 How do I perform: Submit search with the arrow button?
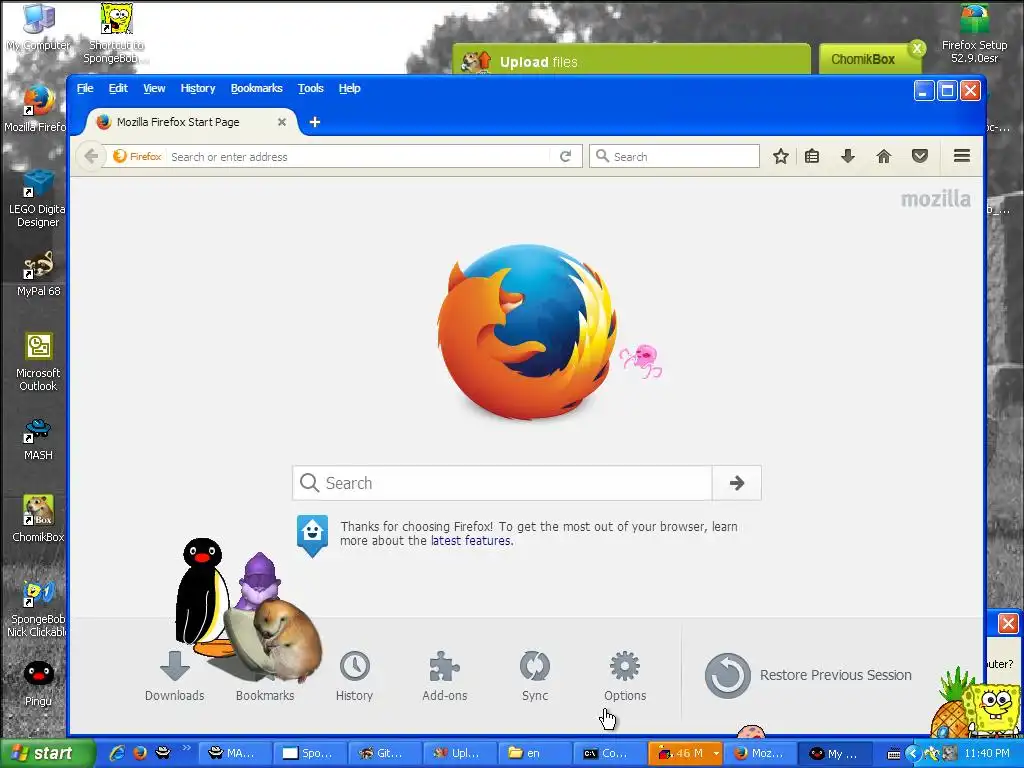[x=737, y=483]
